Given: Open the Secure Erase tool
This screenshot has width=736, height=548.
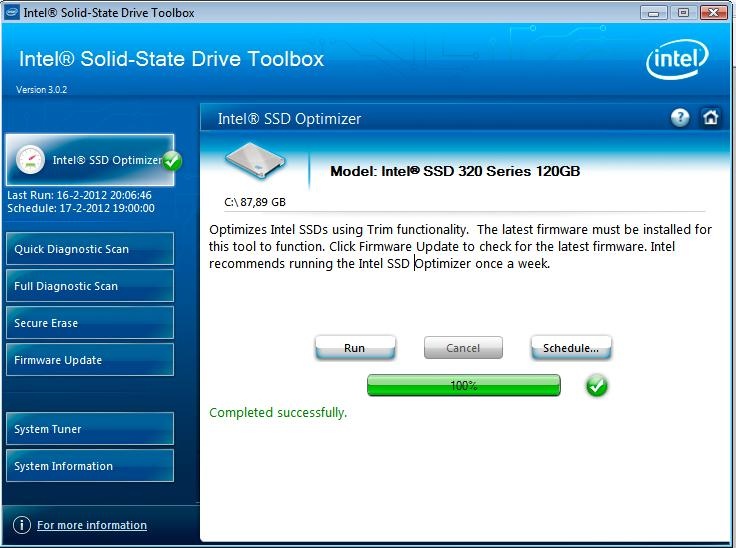Looking at the screenshot, I should click(90, 323).
